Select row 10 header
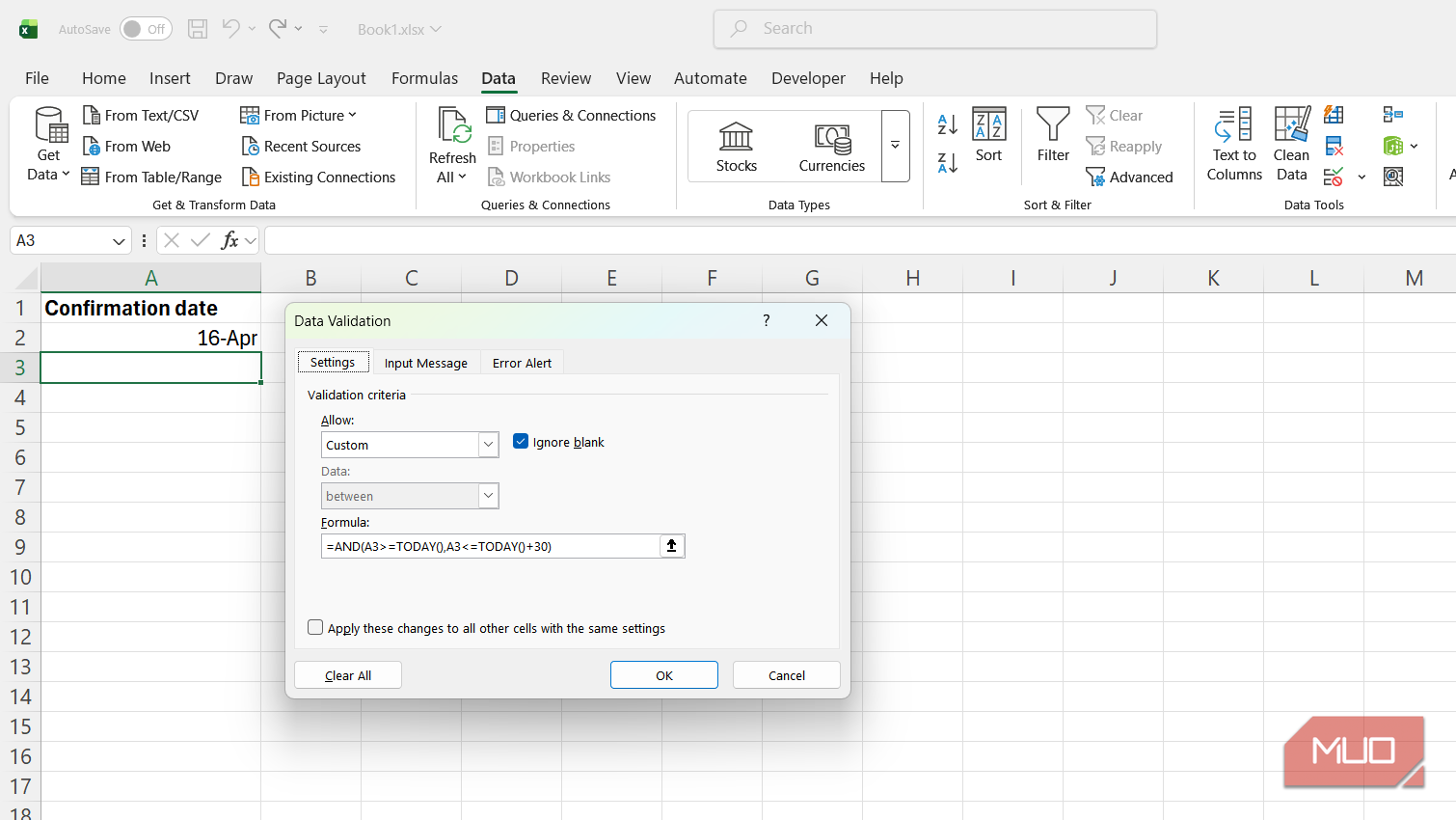The image size is (1456, 820). [x=20, y=577]
